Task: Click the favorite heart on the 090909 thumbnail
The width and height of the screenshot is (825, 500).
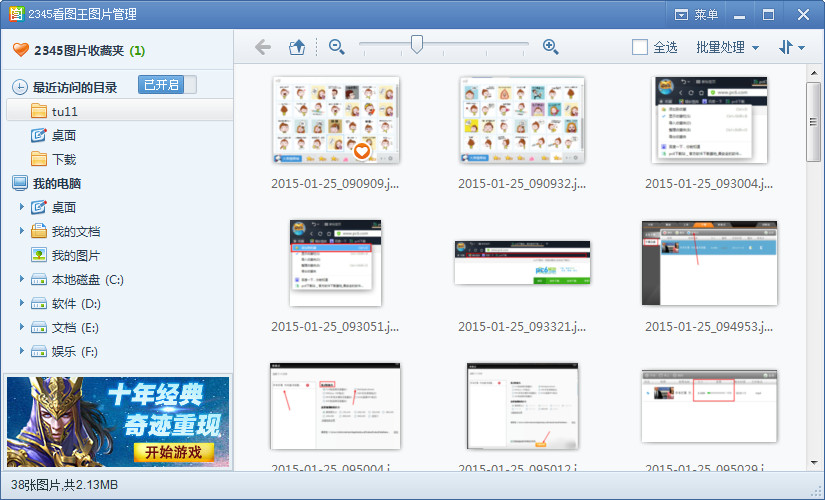Action: pyautogui.click(x=361, y=152)
